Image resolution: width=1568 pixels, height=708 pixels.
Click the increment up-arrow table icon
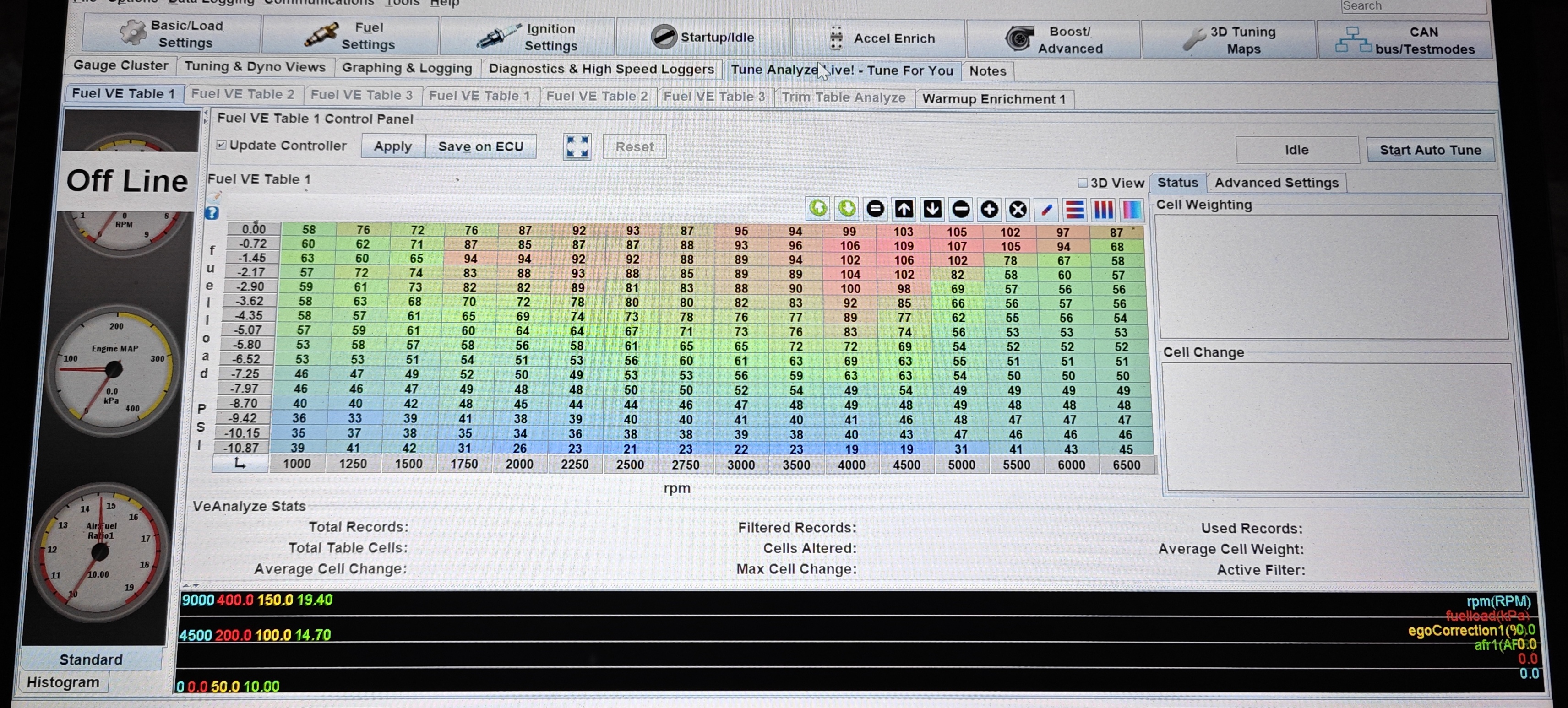pyautogui.click(x=904, y=209)
